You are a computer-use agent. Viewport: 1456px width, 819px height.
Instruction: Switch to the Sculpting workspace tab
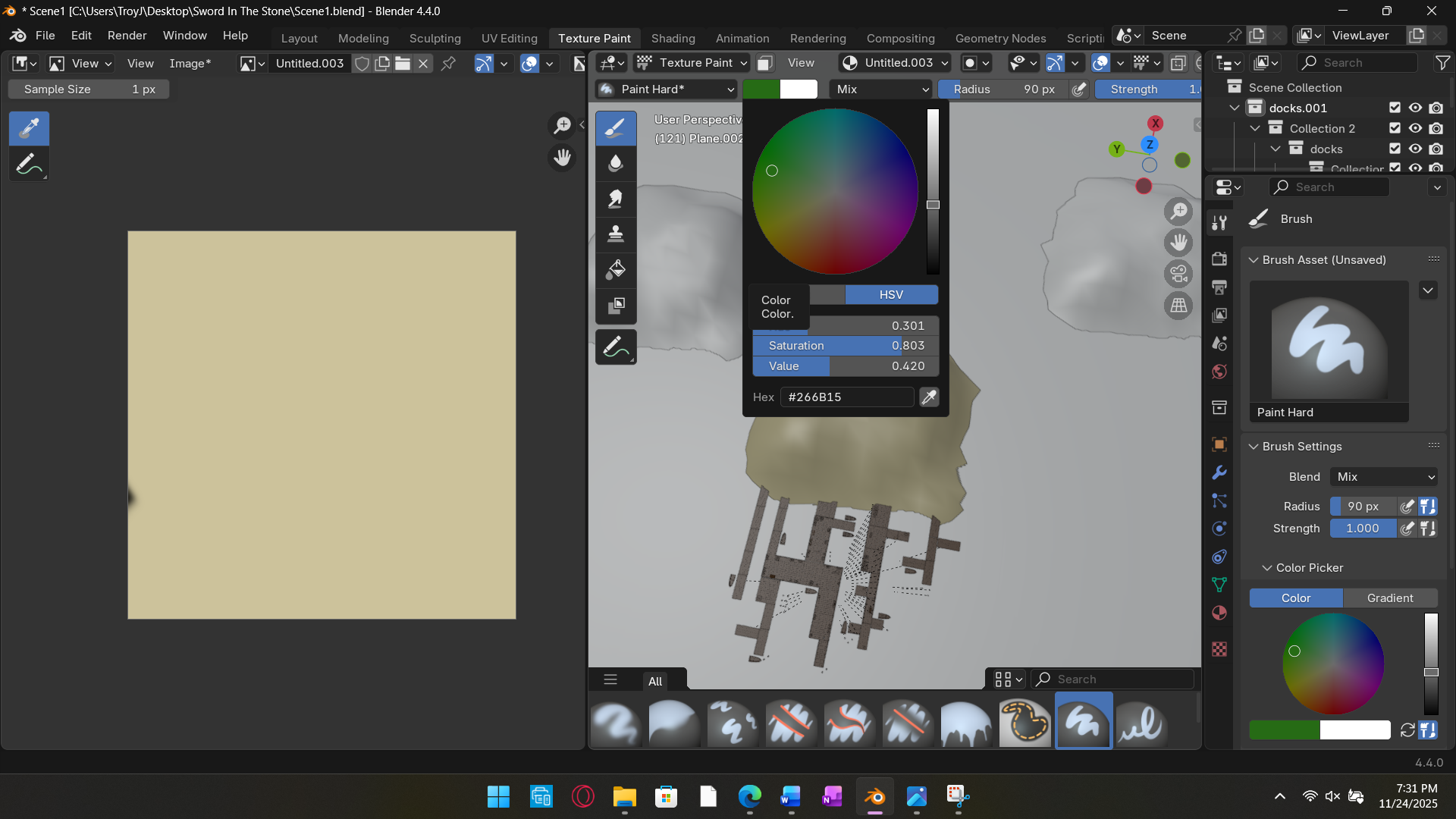pyautogui.click(x=435, y=38)
